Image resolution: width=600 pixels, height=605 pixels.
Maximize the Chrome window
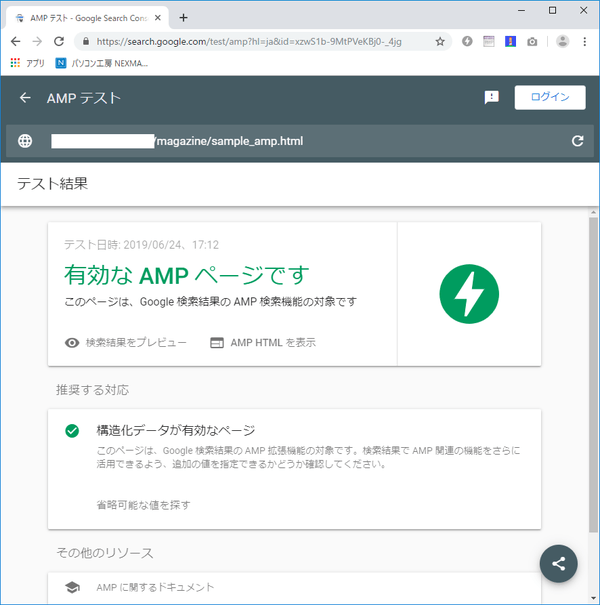pyautogui.click(x=552, y=10)
